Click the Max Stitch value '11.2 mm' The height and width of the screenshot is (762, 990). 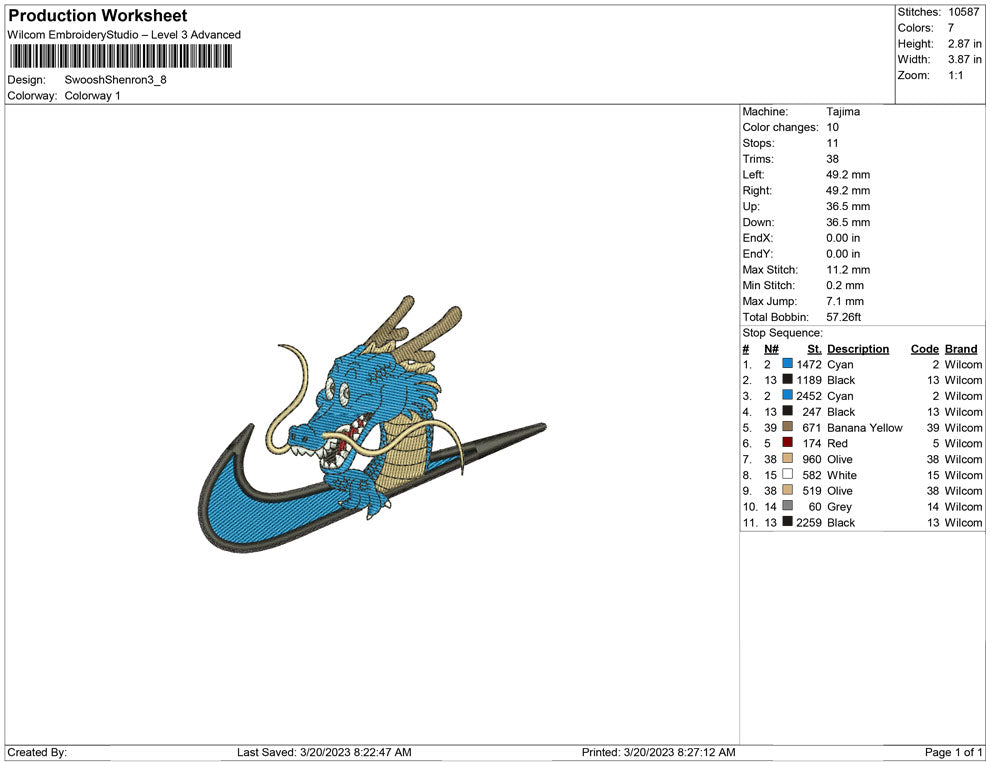[848, 270]
